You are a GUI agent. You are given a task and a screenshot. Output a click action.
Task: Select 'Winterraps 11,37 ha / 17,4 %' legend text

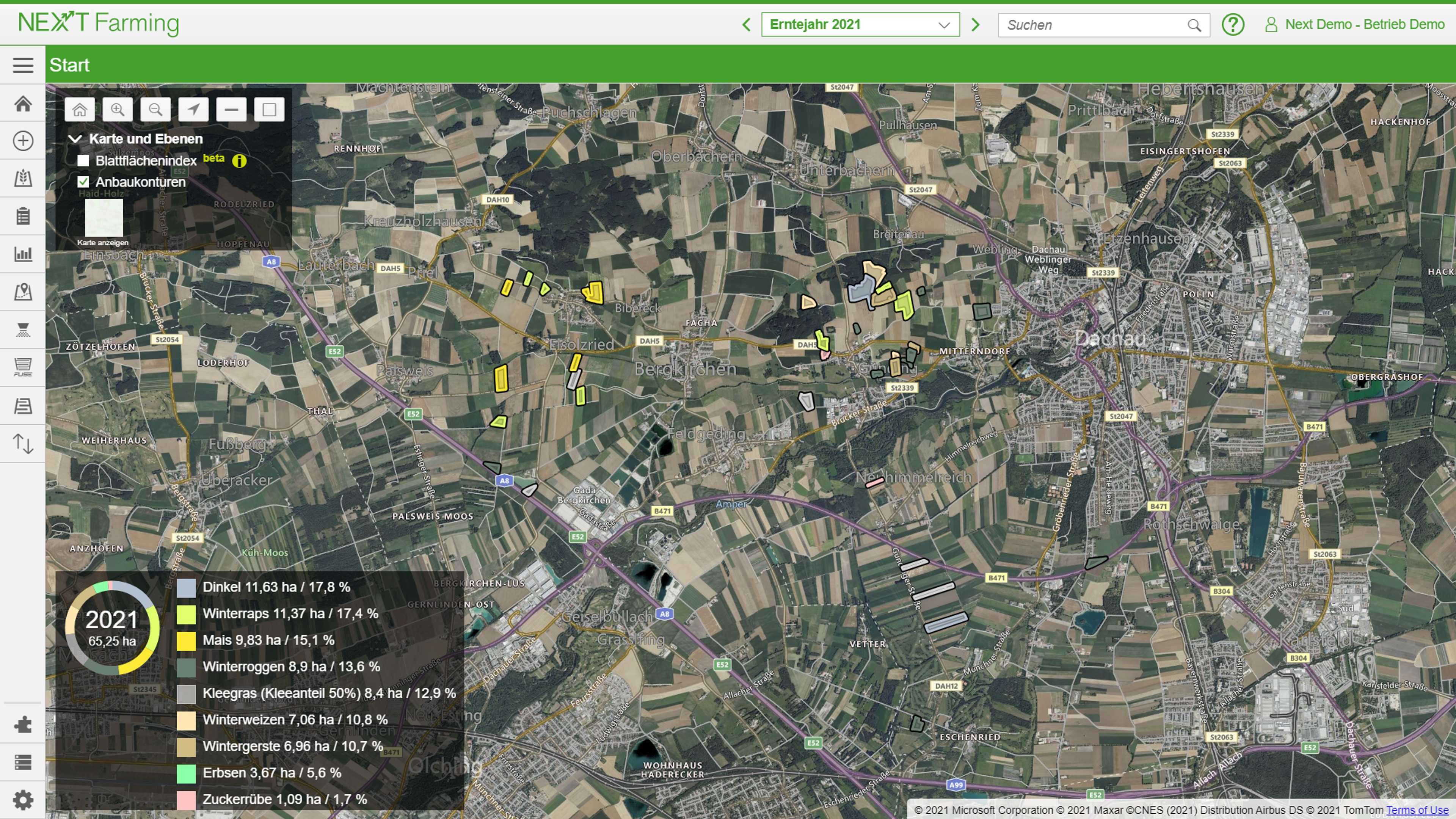(290, 613)
